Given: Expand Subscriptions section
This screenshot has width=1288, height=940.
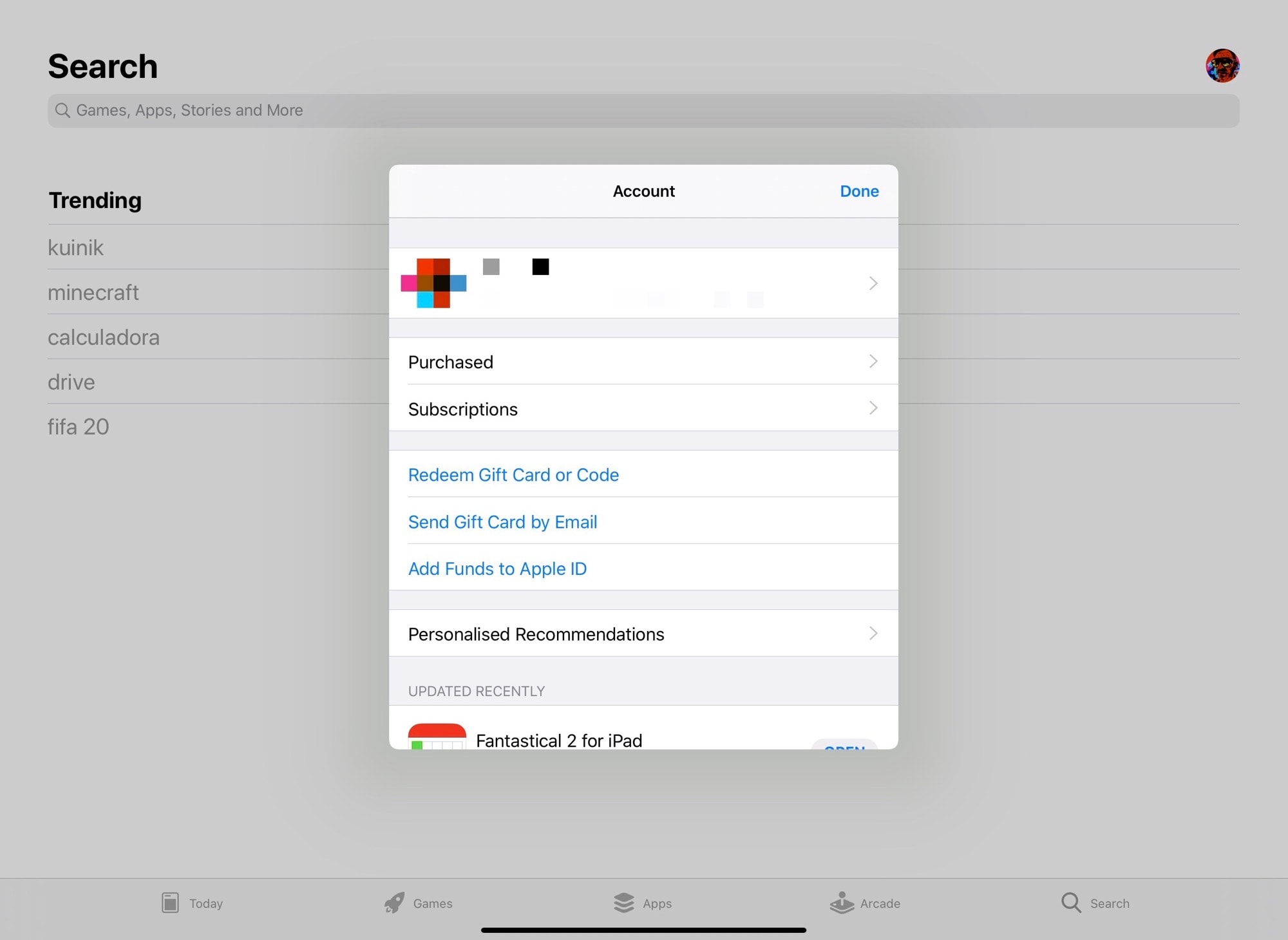Looking at the screenshot, I should pyautogui.click(x=643, y=408).
